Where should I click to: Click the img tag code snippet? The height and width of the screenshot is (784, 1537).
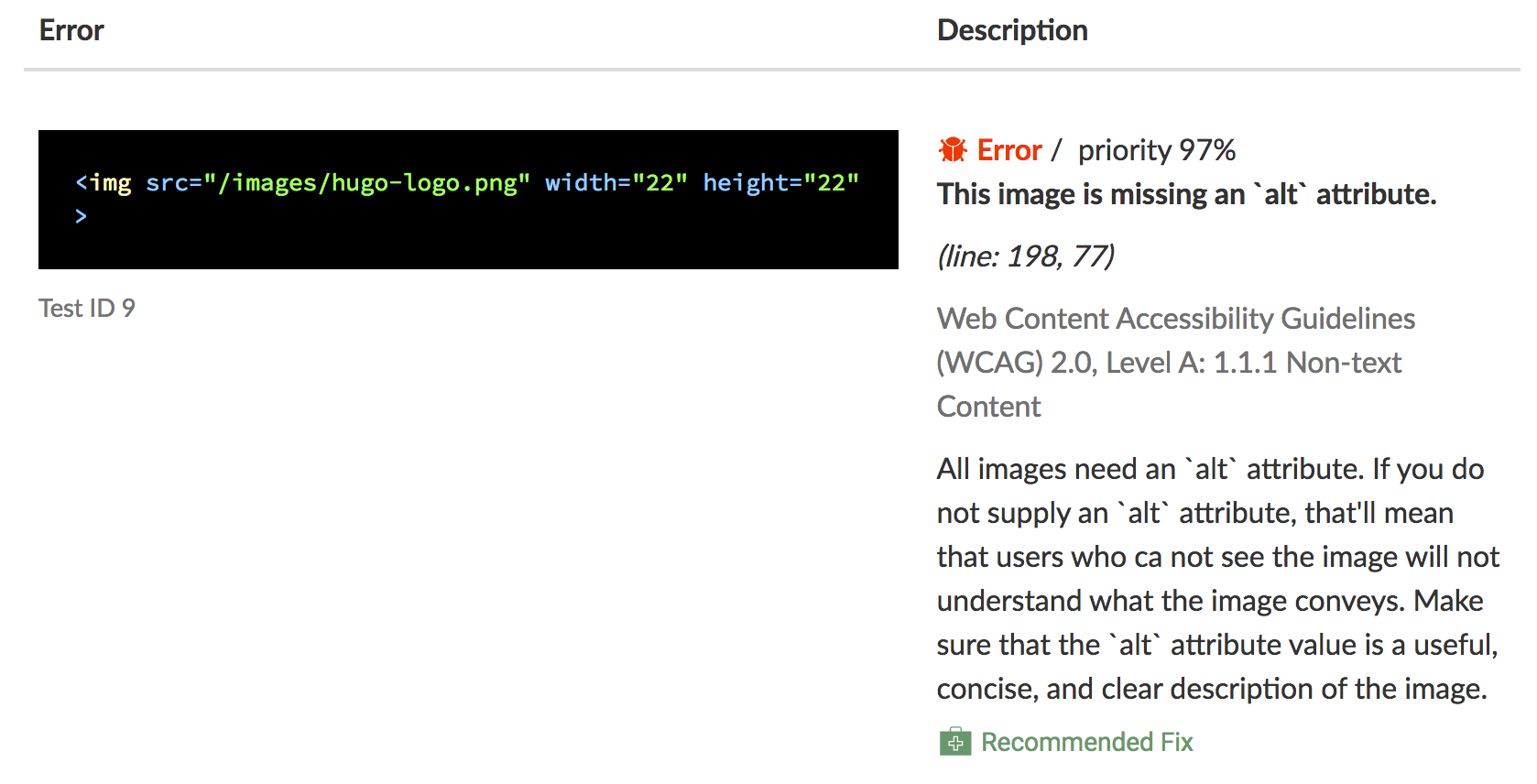(468, 200)
